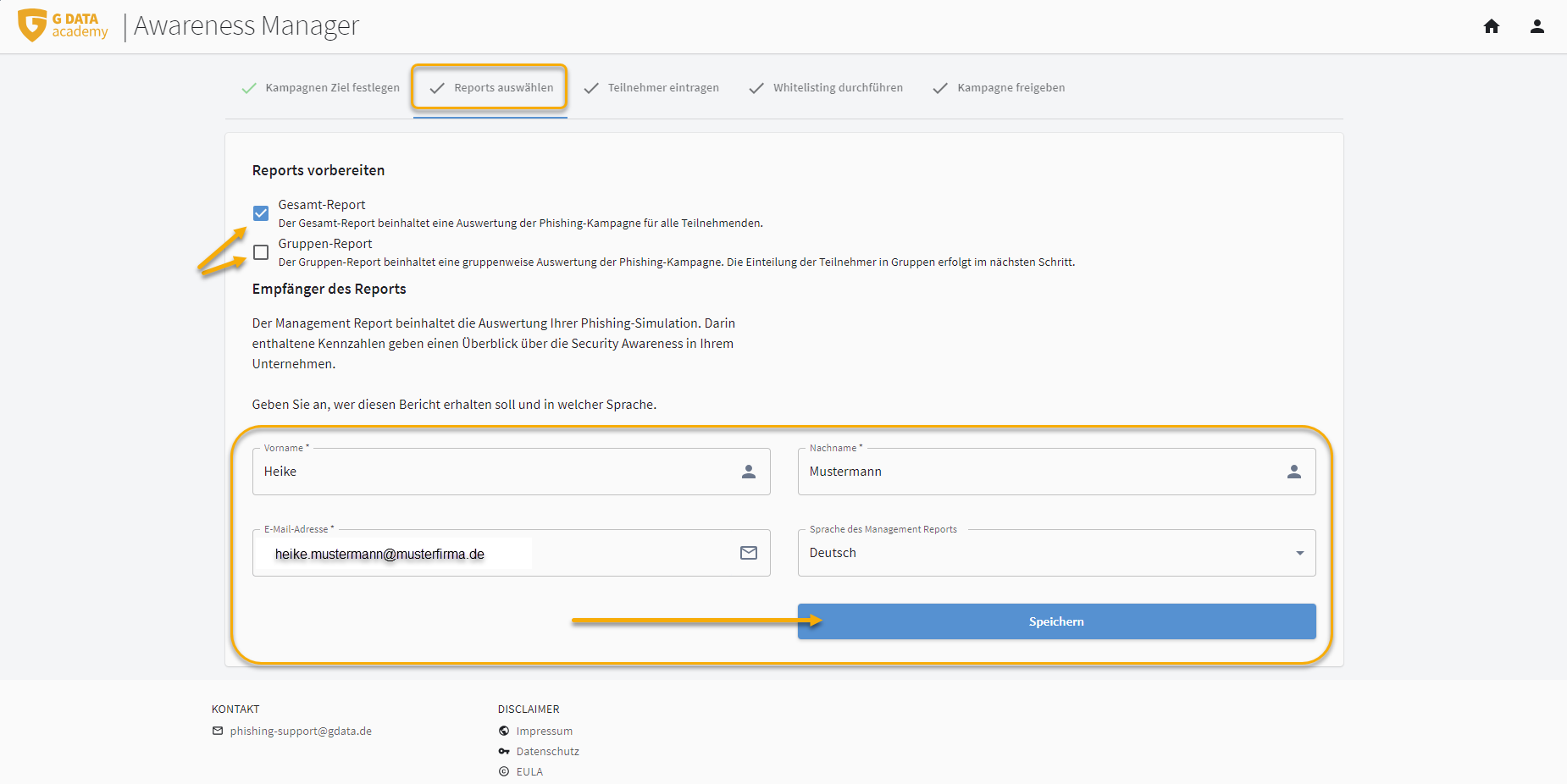The image size is (1567, 784).
Task: Click the EULA footer link
Action: tap(529, 771)
